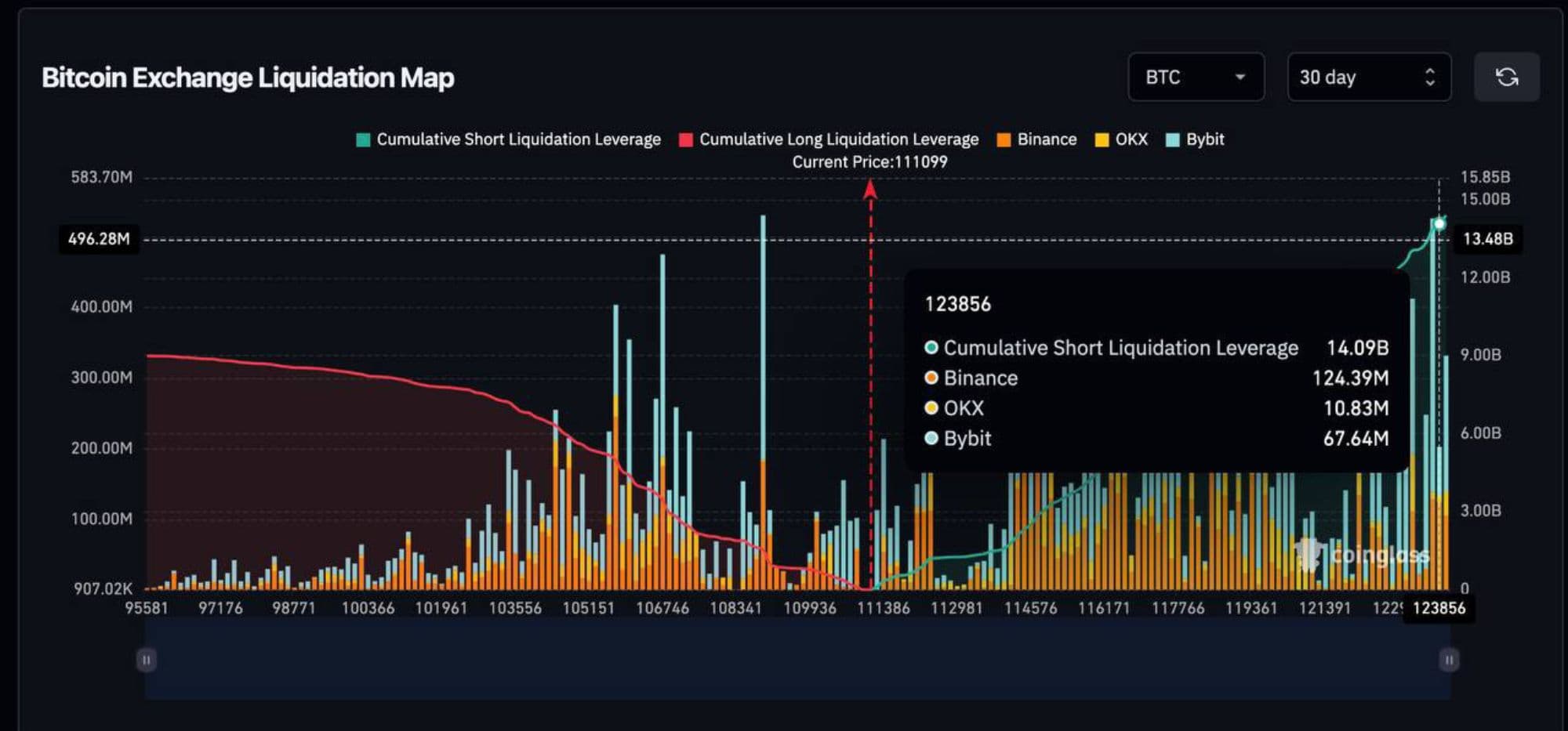The image size is (1568, 731).
Task: Click the zoom range scrollbar track
Action: [797, 660]
